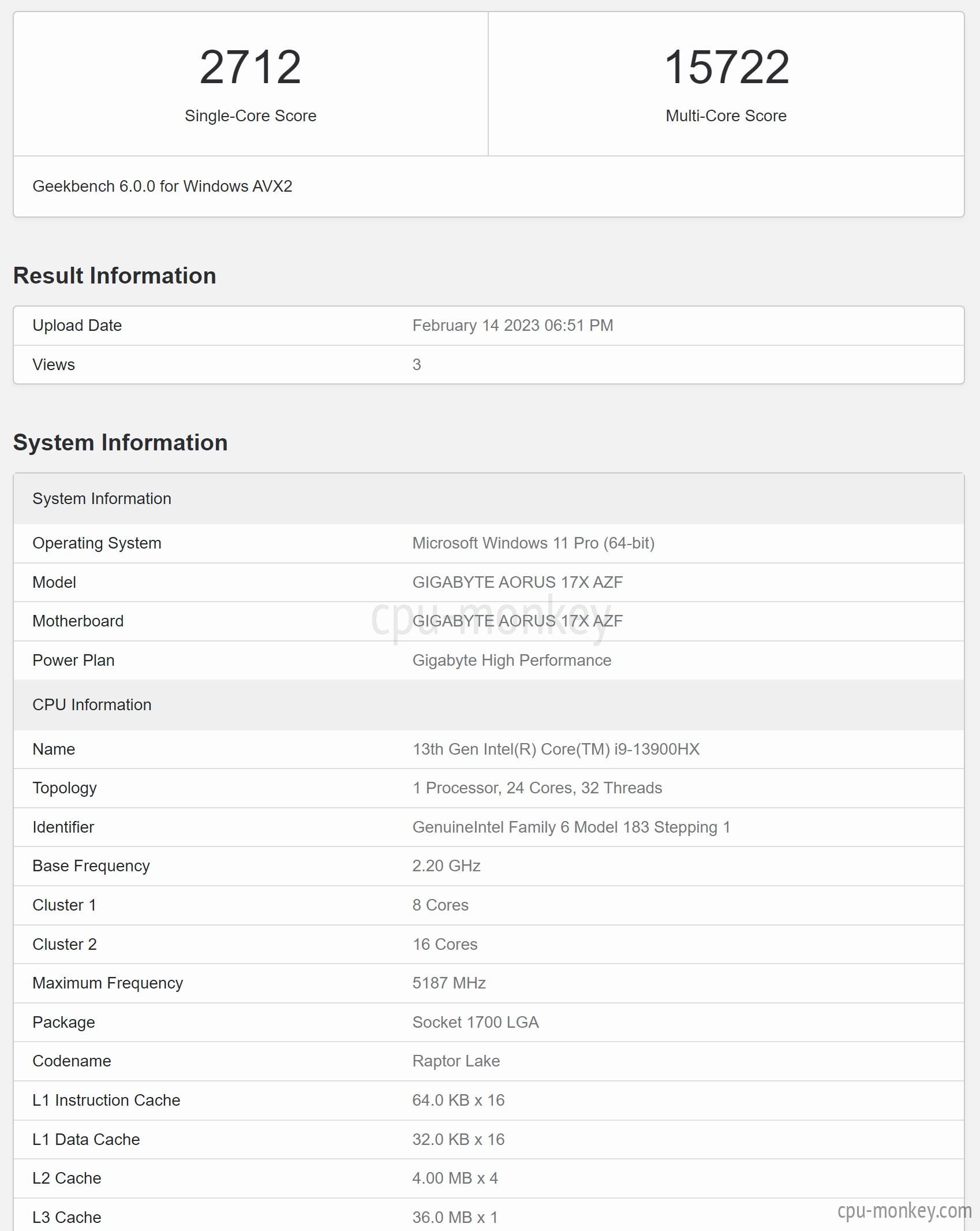Select the Views row count
Screen dimensions: 980x1231
coord(417,365)
